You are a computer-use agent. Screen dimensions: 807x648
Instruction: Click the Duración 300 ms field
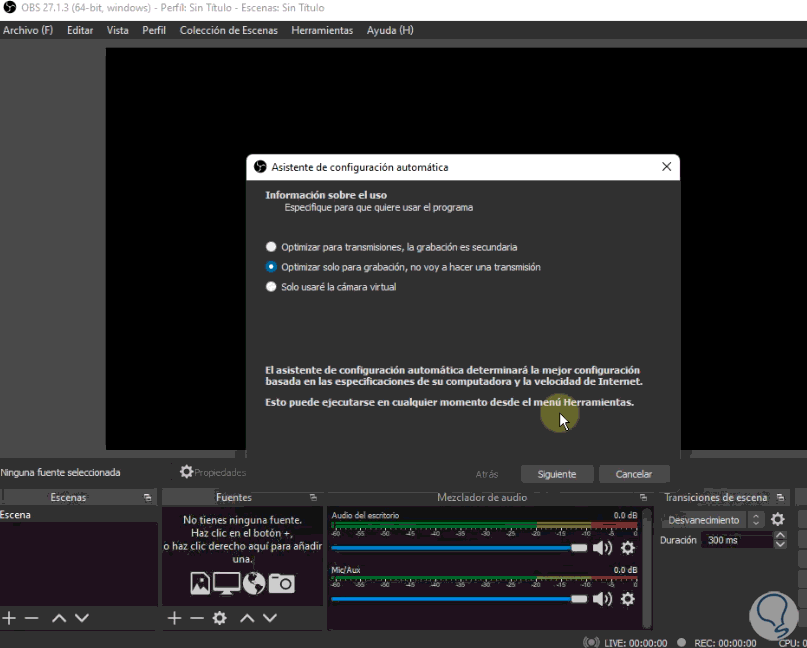[x=738, y=540]
